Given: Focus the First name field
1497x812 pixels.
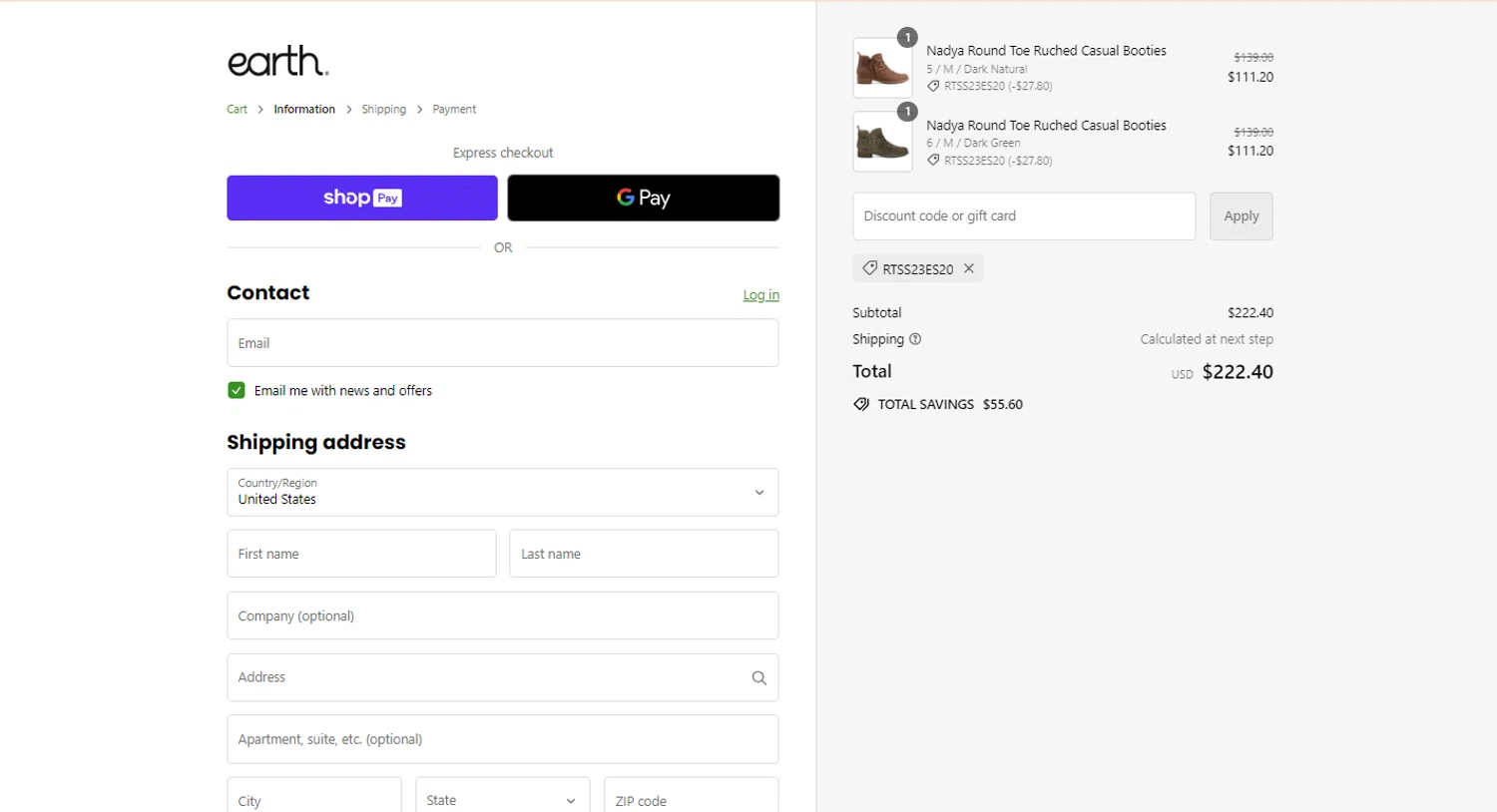Looking at the screenshot, I should pyautogui.click(x=361, y=554).
